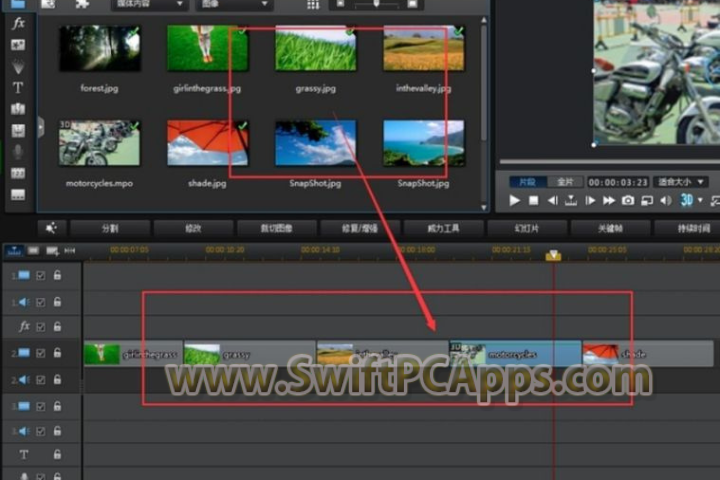Expand the 3D mode options arrow

pos(701,200)
